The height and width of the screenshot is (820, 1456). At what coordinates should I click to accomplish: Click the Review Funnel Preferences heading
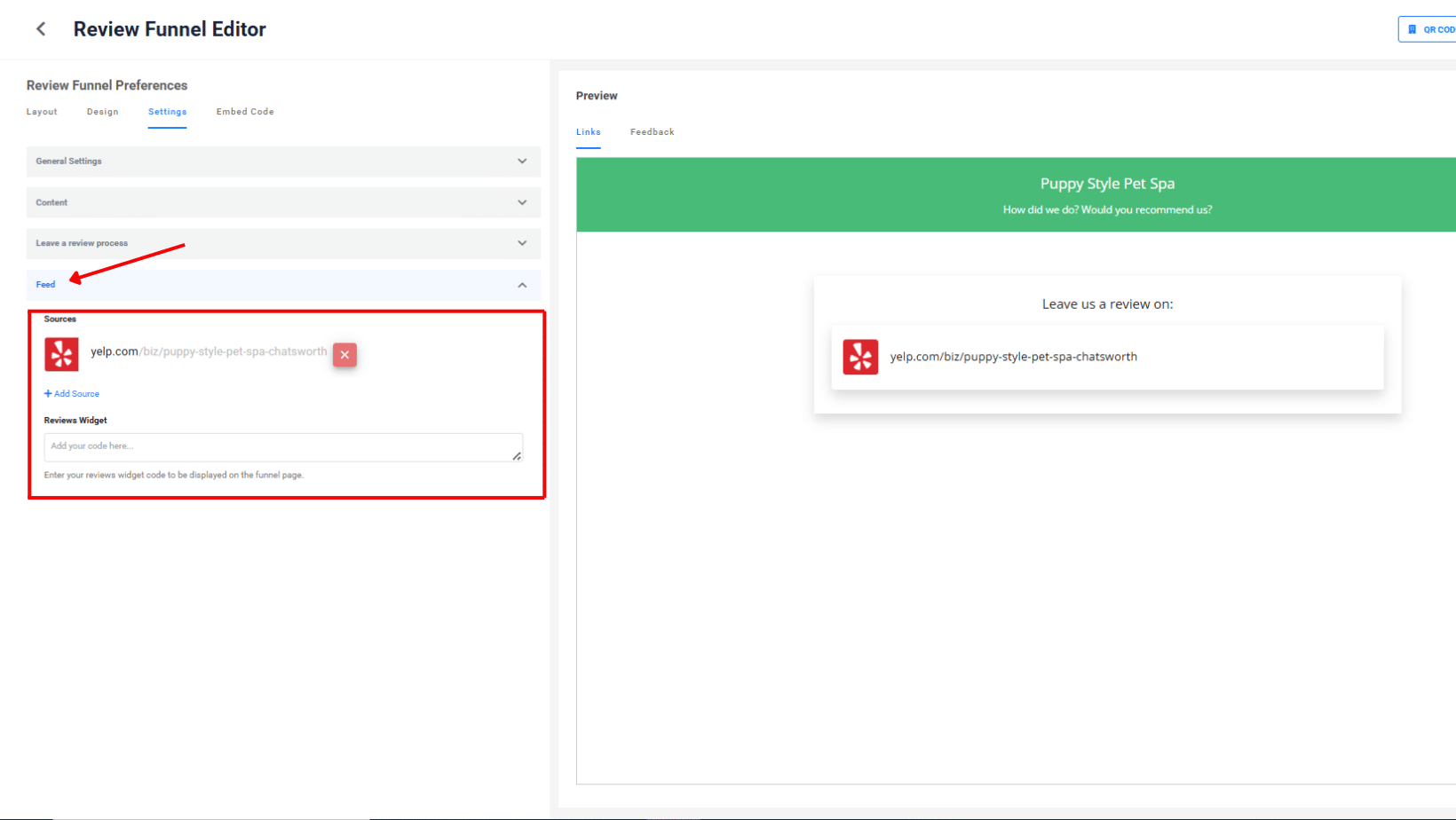tap(107, 85)
